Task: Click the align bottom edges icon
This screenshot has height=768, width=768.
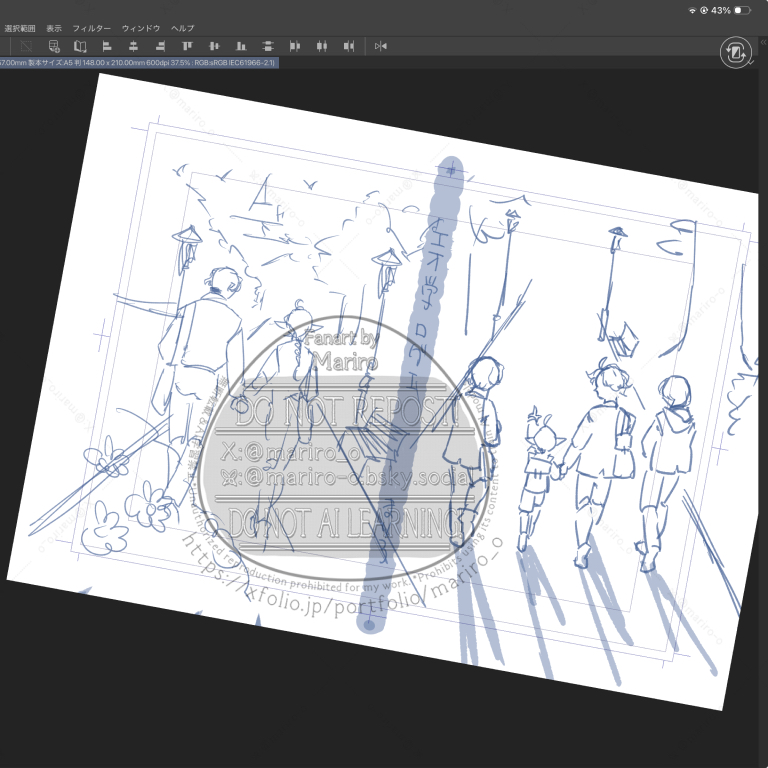Action: [241, 46]
